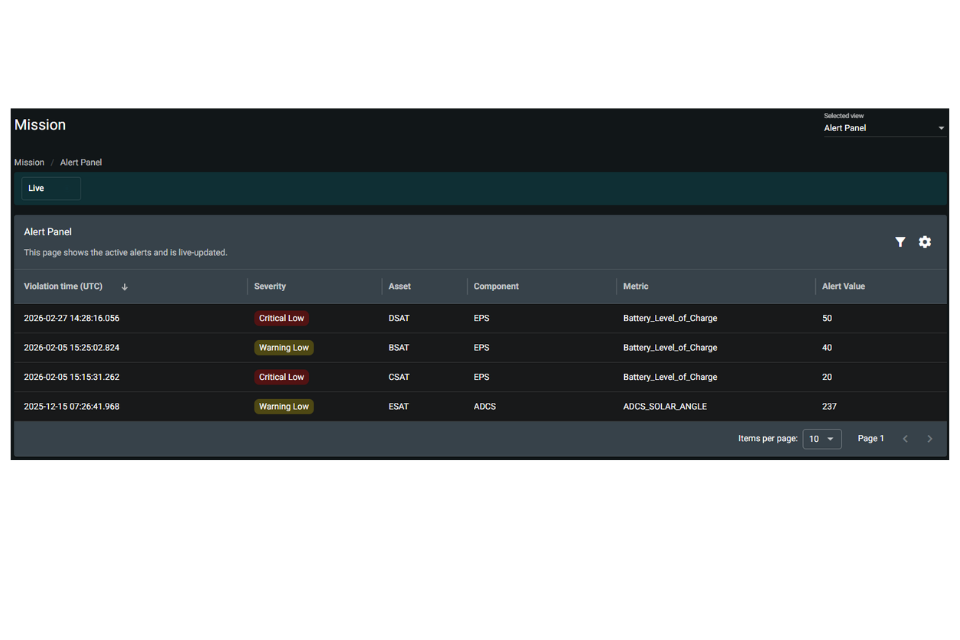Open Alert Panel settings gear

924,242
